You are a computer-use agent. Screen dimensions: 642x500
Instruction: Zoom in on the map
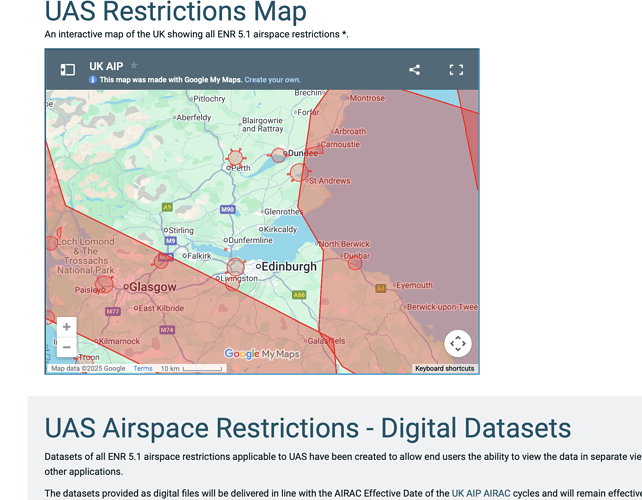[x=66, y=327]
